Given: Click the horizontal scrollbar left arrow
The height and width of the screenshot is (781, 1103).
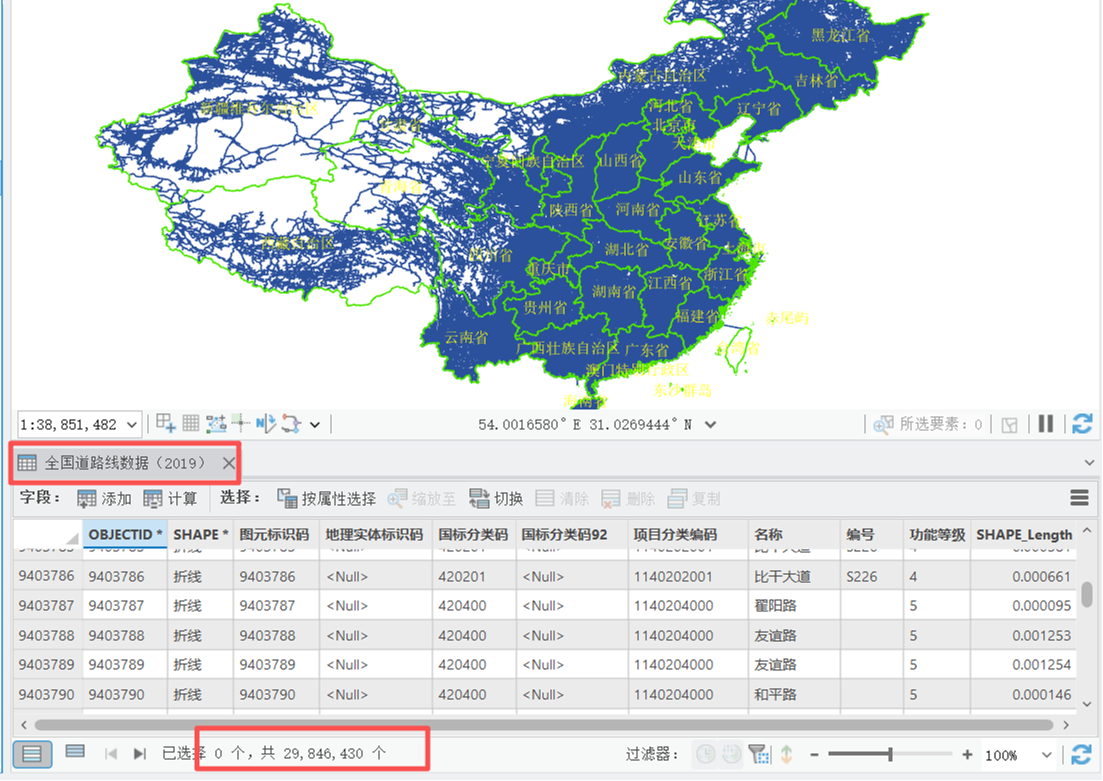Looking at the screenshot, I should pyautogui.click(x=24, y=725).
